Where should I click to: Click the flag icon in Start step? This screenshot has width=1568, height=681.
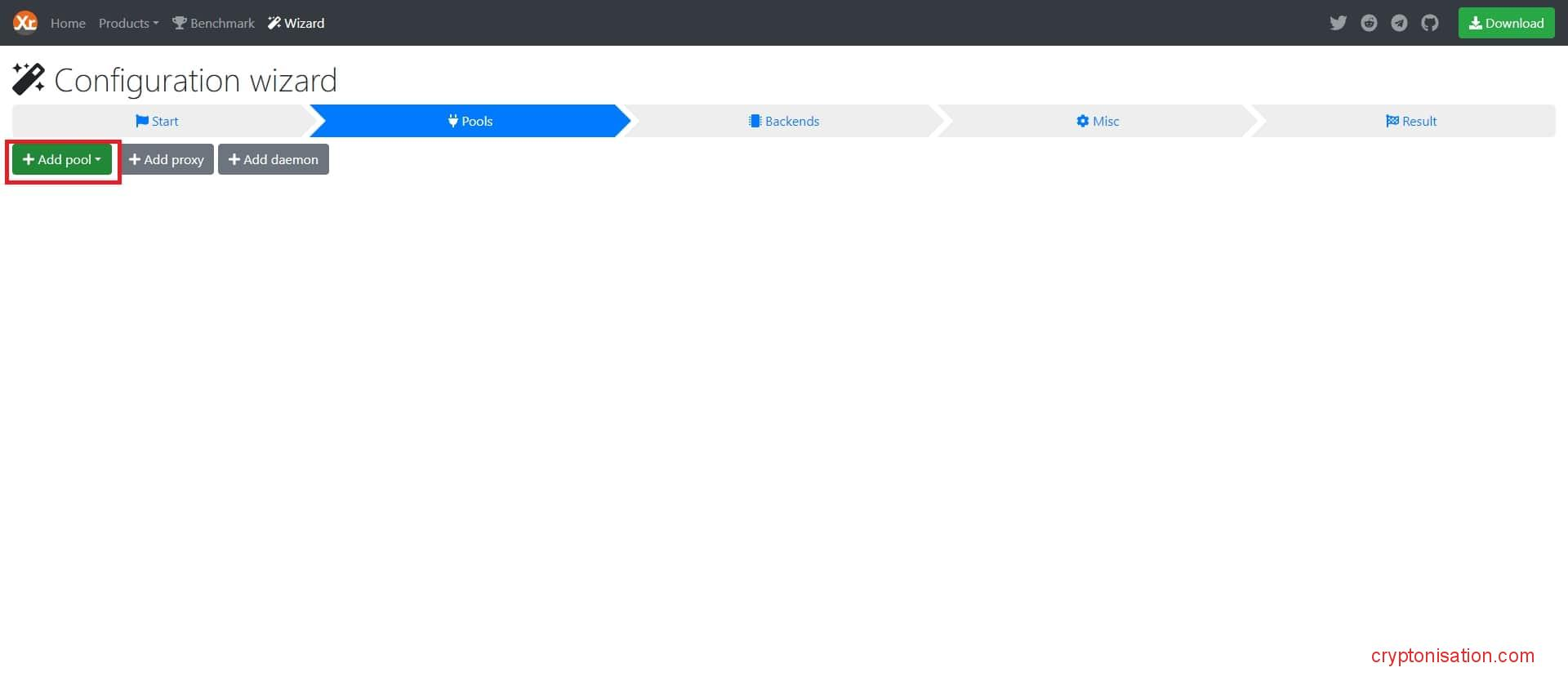142,121
